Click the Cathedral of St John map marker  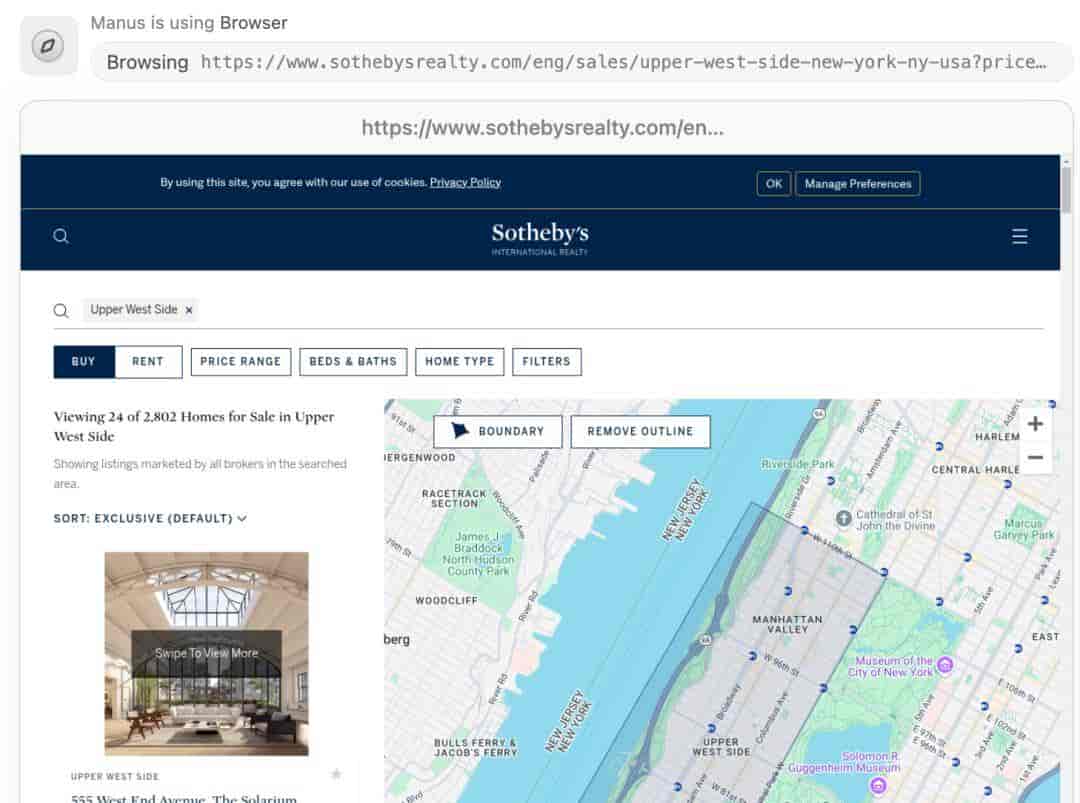(x=843, y=518)
